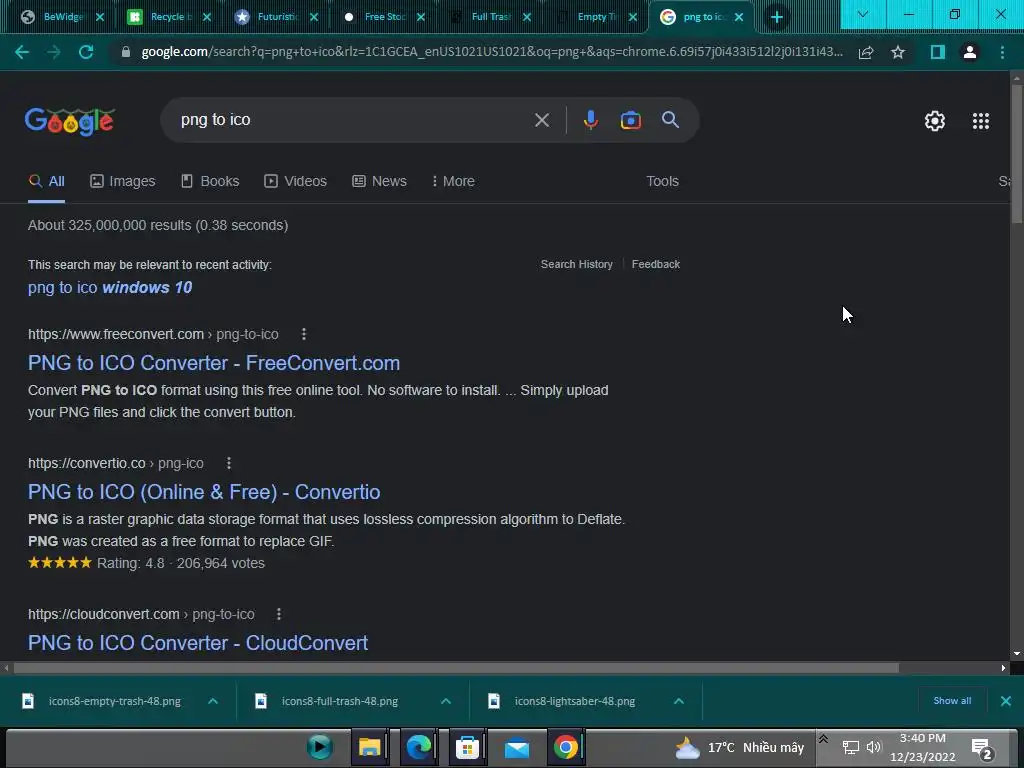The image size is (1024, 768).
Task: Open File Explorer from the taskbar
Action: [x=370, y=746]
